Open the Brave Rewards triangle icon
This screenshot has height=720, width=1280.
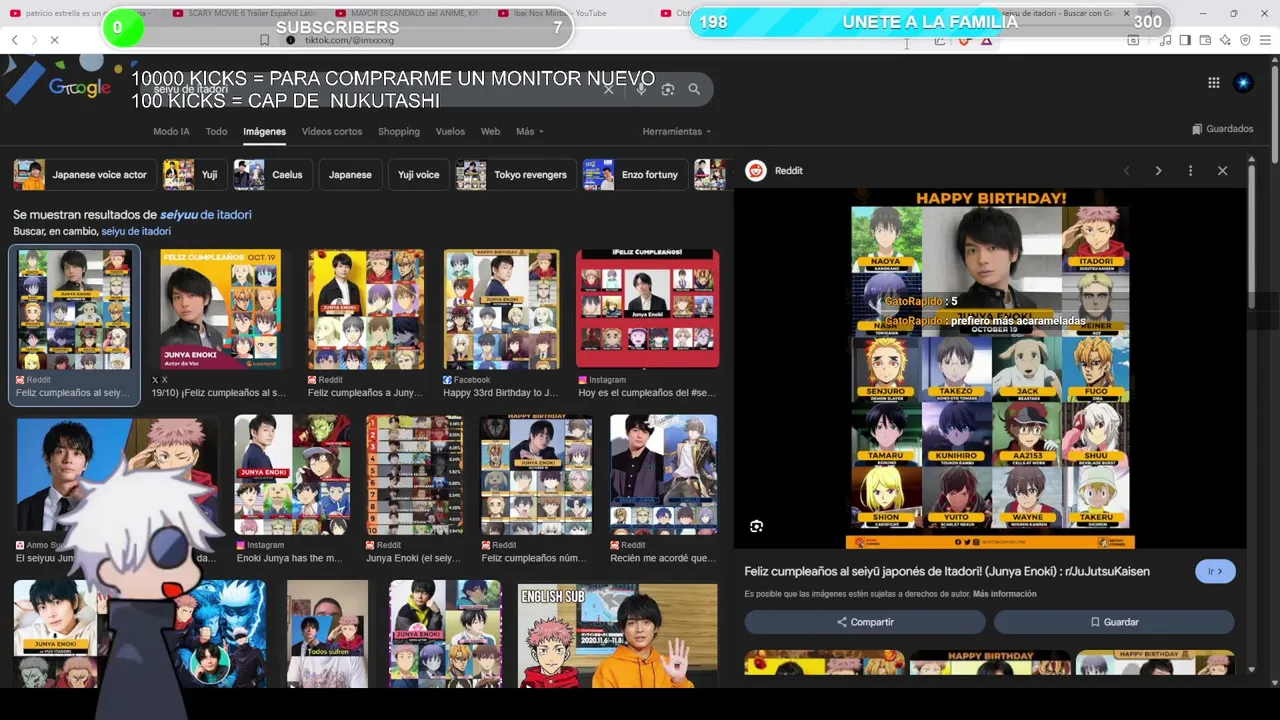click(x=986, y=40)
